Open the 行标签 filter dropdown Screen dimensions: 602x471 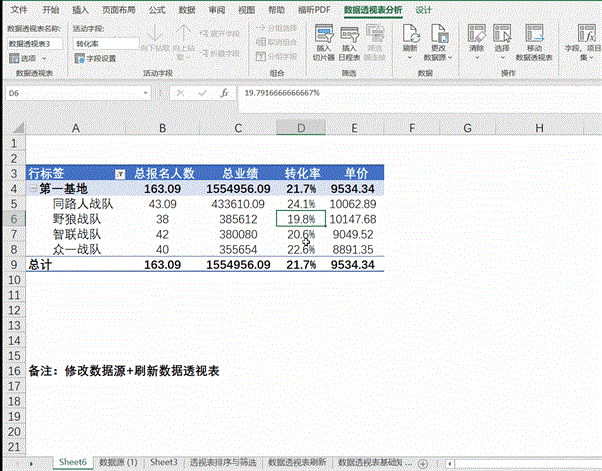(121, 173)
